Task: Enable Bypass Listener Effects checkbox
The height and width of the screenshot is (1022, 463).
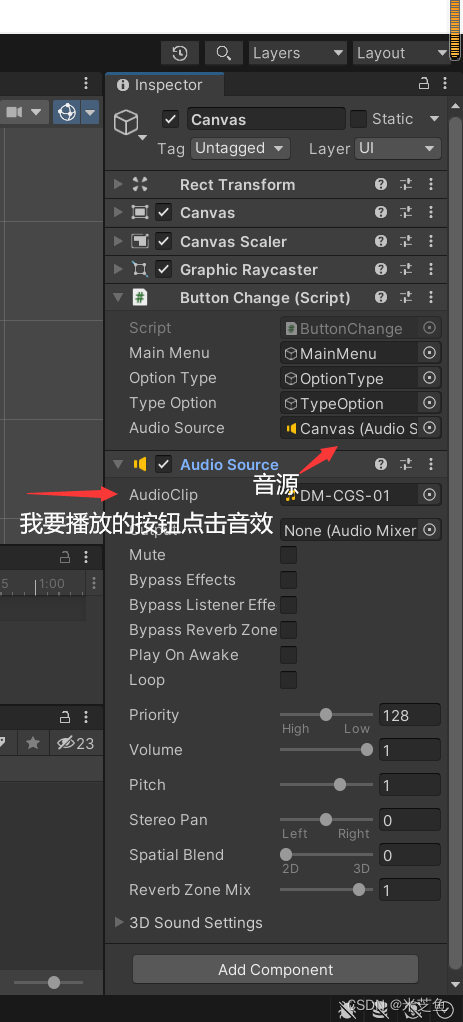Action: [288, 605]
